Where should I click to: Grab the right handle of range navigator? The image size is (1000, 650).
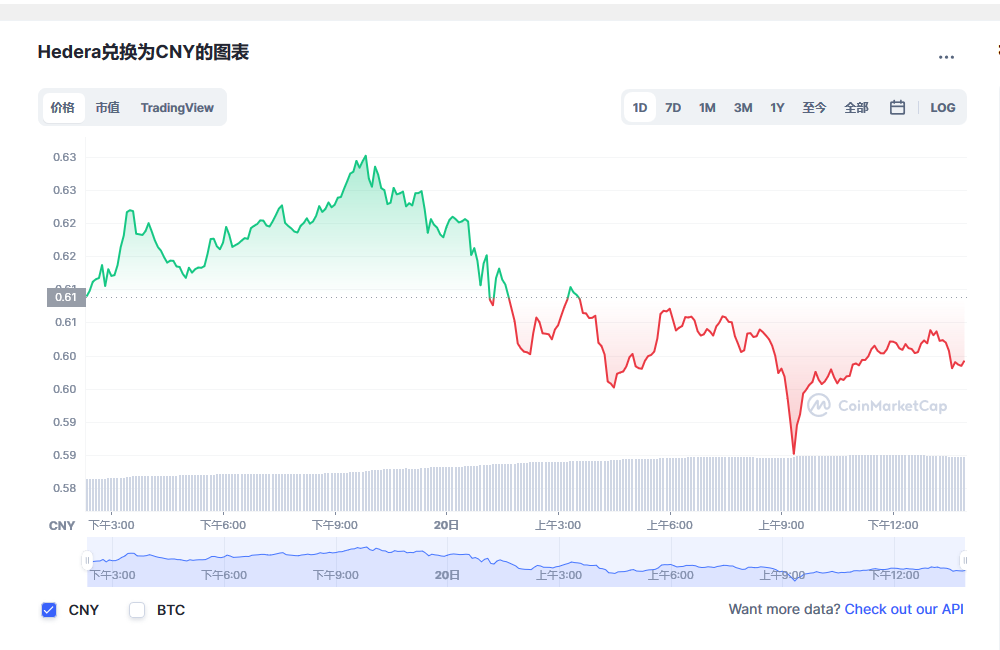click(964, 560)
